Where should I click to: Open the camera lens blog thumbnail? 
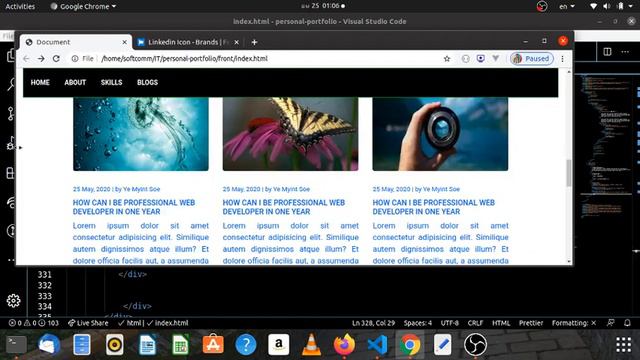[440, 134]
